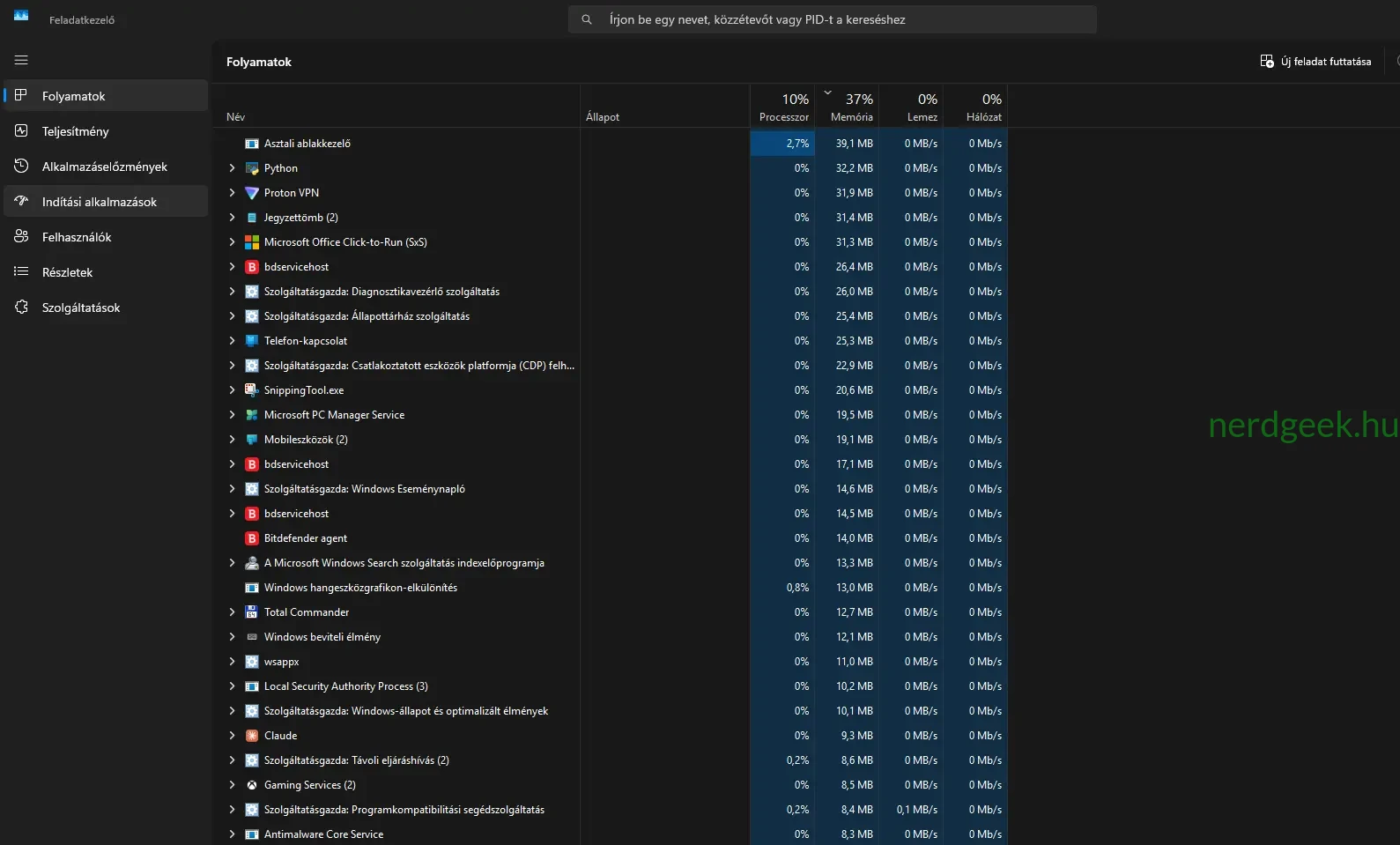This screenshot has width=1400, height=845.
Task: Select the wsappx process row
Action: (610, 662)
